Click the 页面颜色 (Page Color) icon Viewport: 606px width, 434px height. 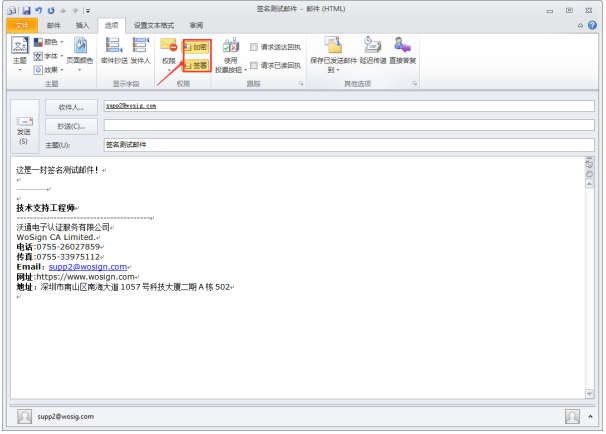(80, 50)
